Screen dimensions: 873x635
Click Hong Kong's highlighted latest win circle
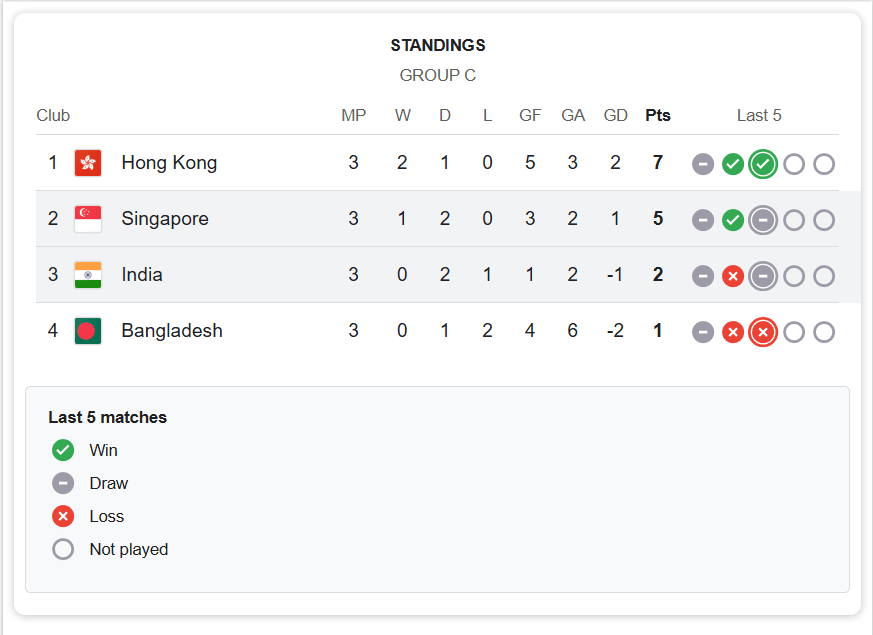tap(763, 164)
